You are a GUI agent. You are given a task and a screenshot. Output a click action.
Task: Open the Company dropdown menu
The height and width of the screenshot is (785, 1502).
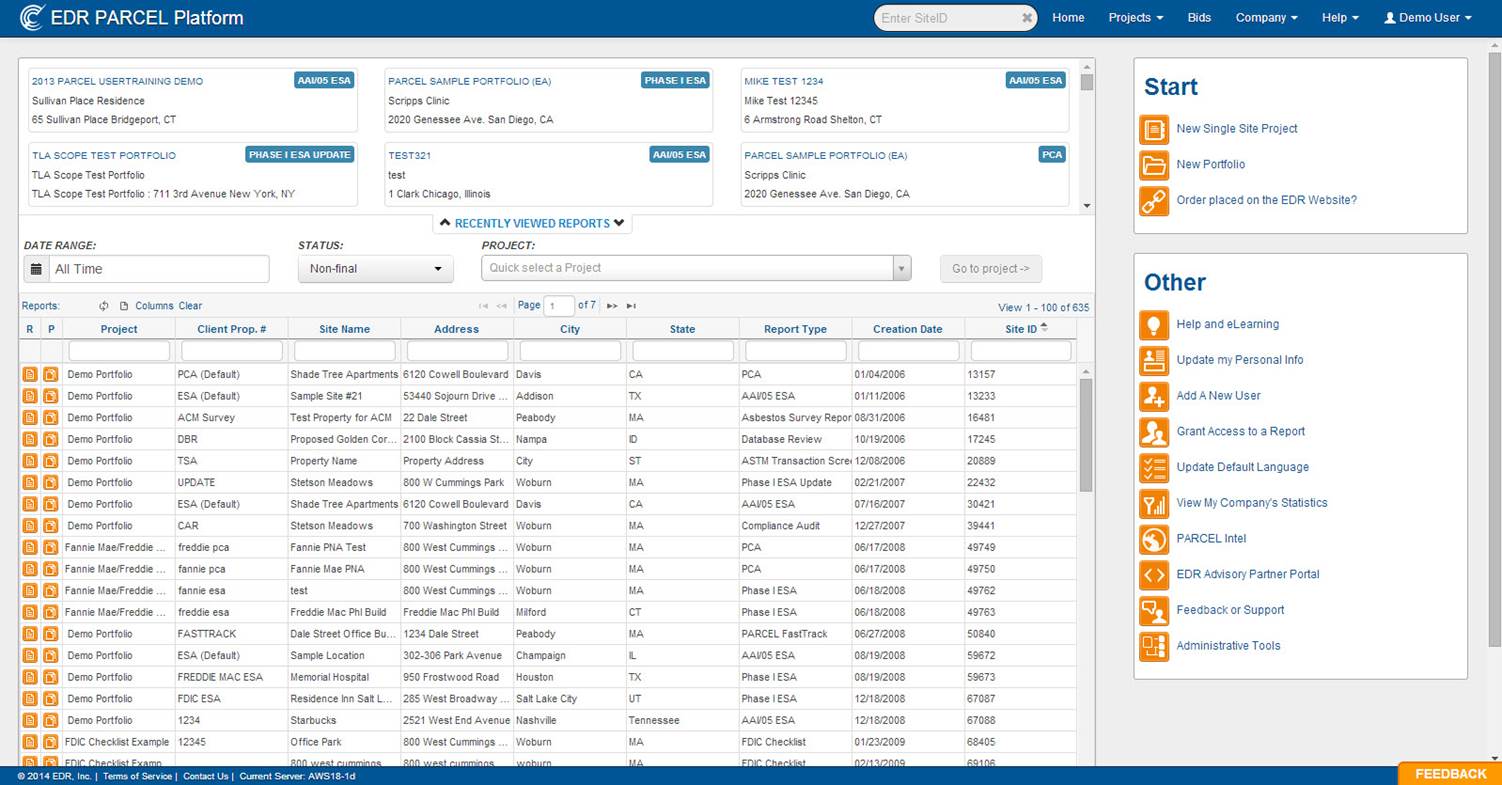[1266, 18]
